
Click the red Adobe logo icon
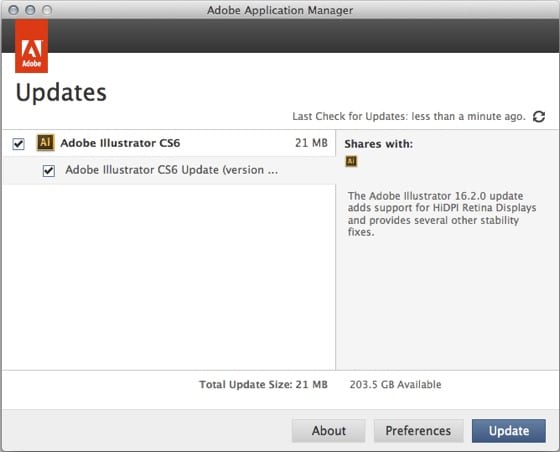click(31, 46)
